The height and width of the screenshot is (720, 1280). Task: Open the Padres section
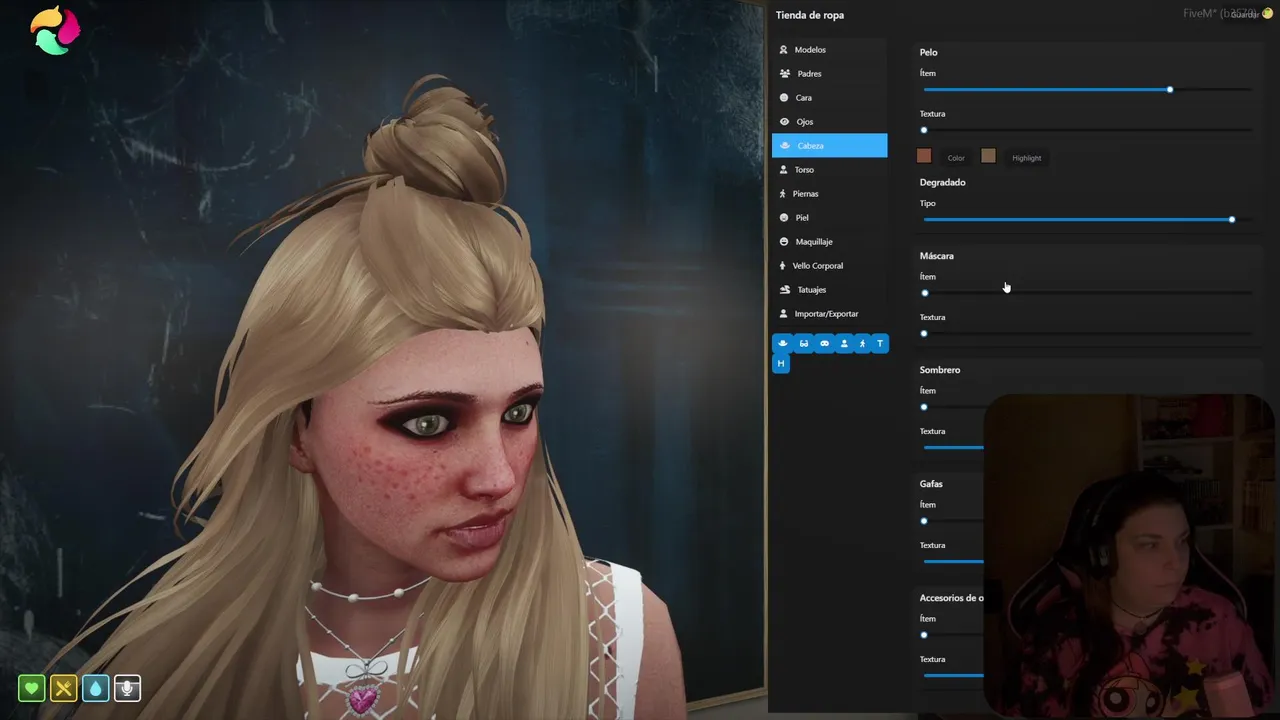829,74
